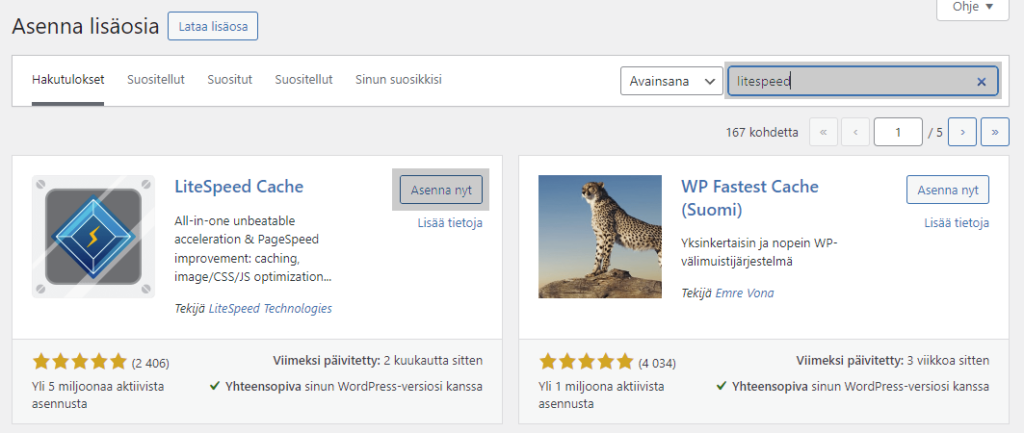Clear the litespeed search text with X

(x=981, y=82)
